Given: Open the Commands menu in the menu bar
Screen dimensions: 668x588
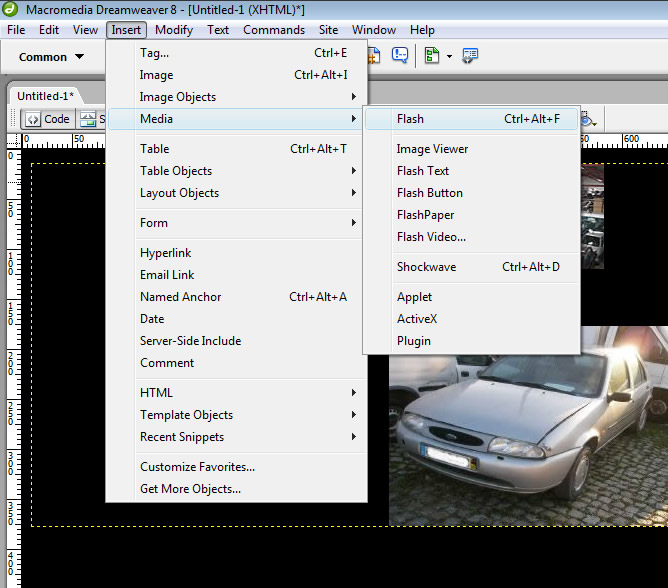Looking at the screenshot, I should (x=274, y=30).
